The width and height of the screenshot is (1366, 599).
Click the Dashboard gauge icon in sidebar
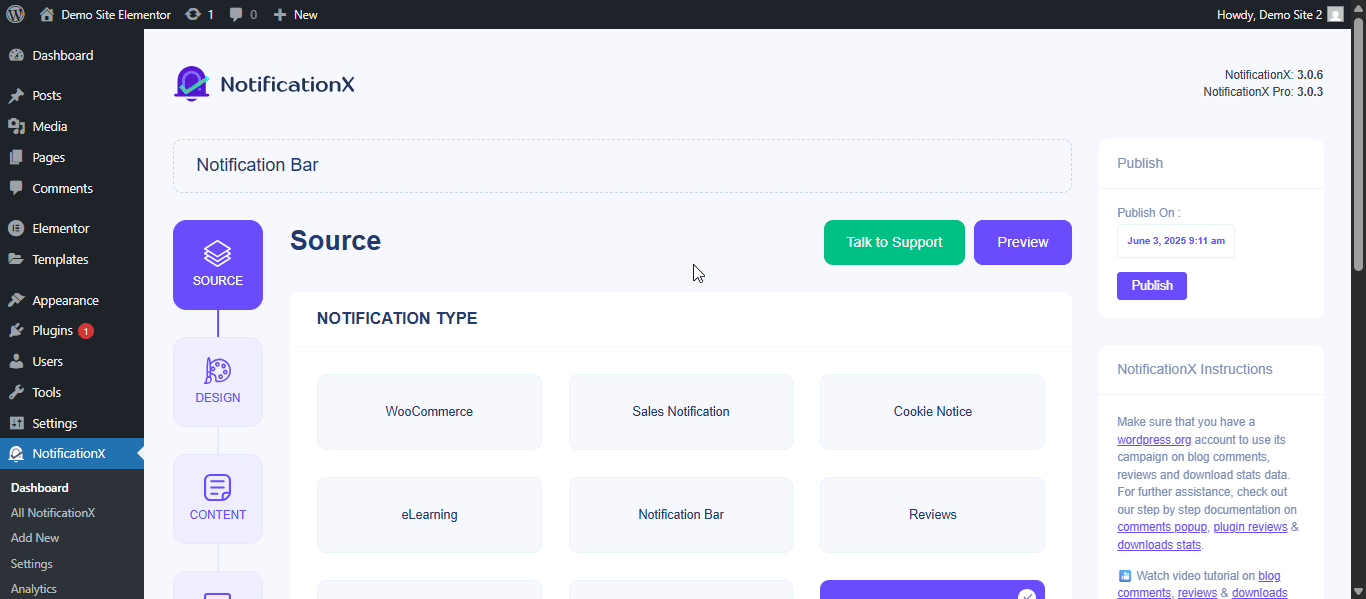point(16,55)
